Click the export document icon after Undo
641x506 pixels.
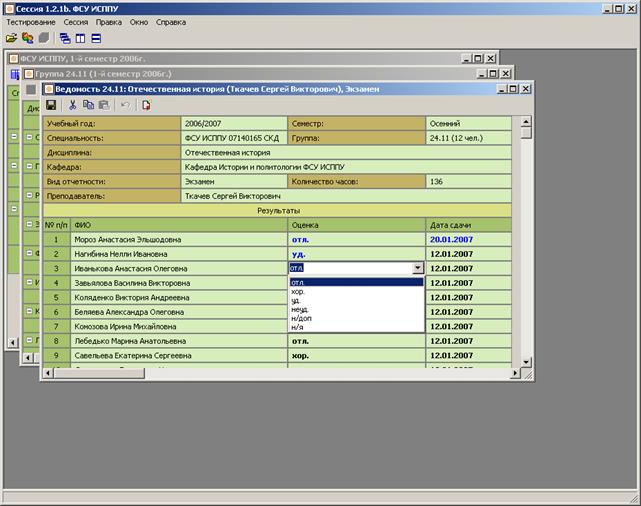point(146,105)
